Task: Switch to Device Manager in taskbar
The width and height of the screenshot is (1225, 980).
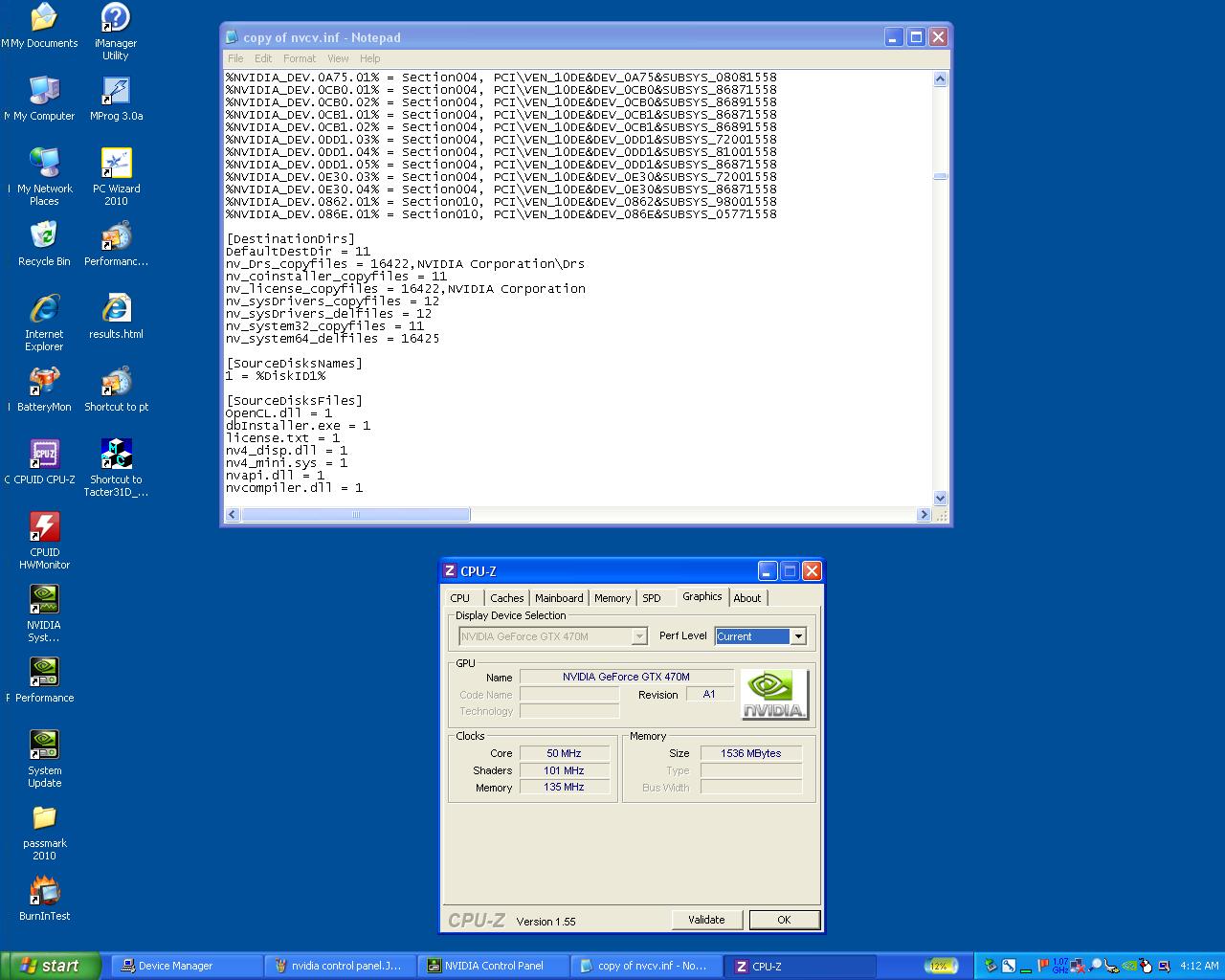Action: 187,966
